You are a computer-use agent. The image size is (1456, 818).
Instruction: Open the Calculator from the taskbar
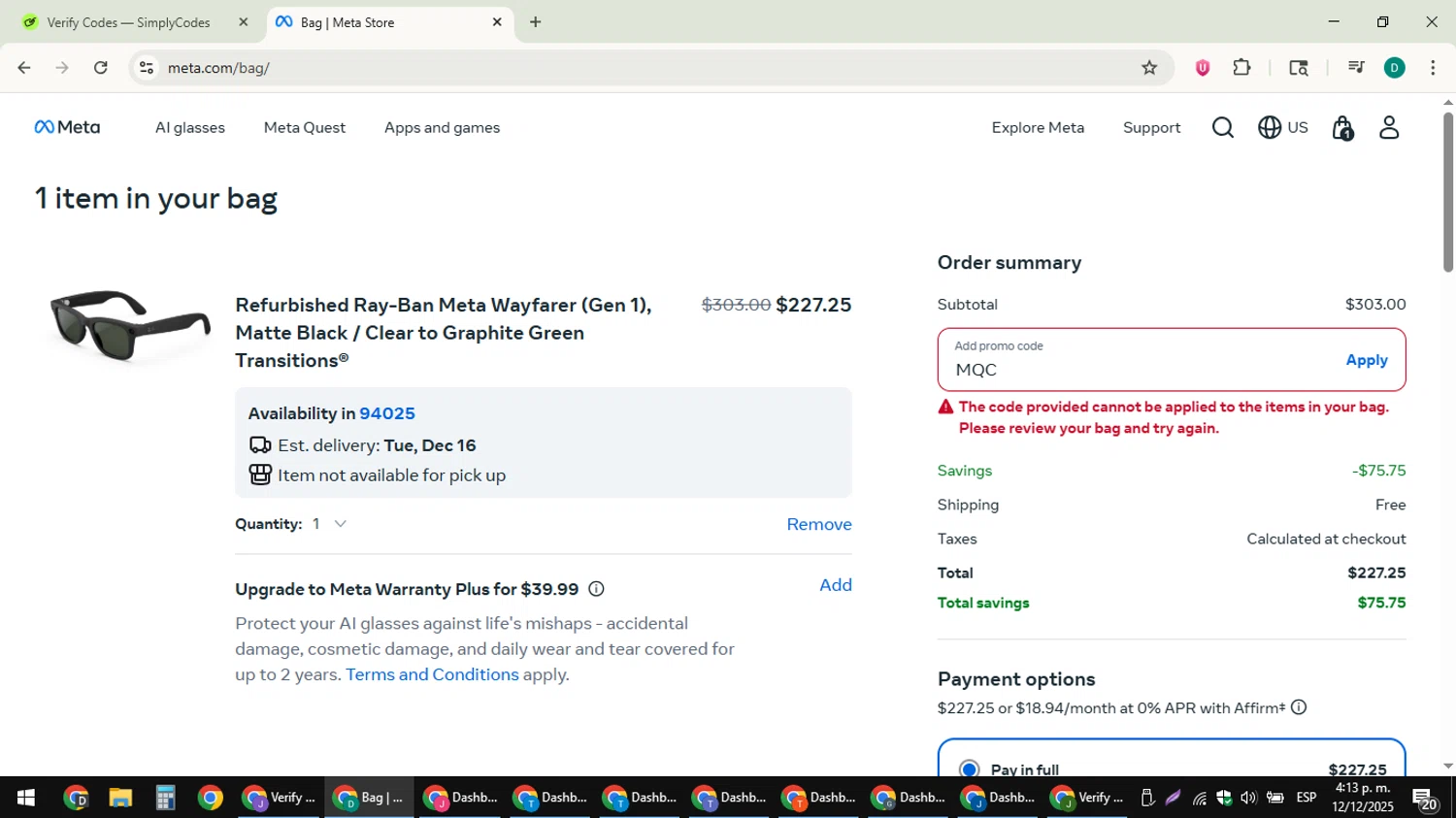click(x=165, y=798)
